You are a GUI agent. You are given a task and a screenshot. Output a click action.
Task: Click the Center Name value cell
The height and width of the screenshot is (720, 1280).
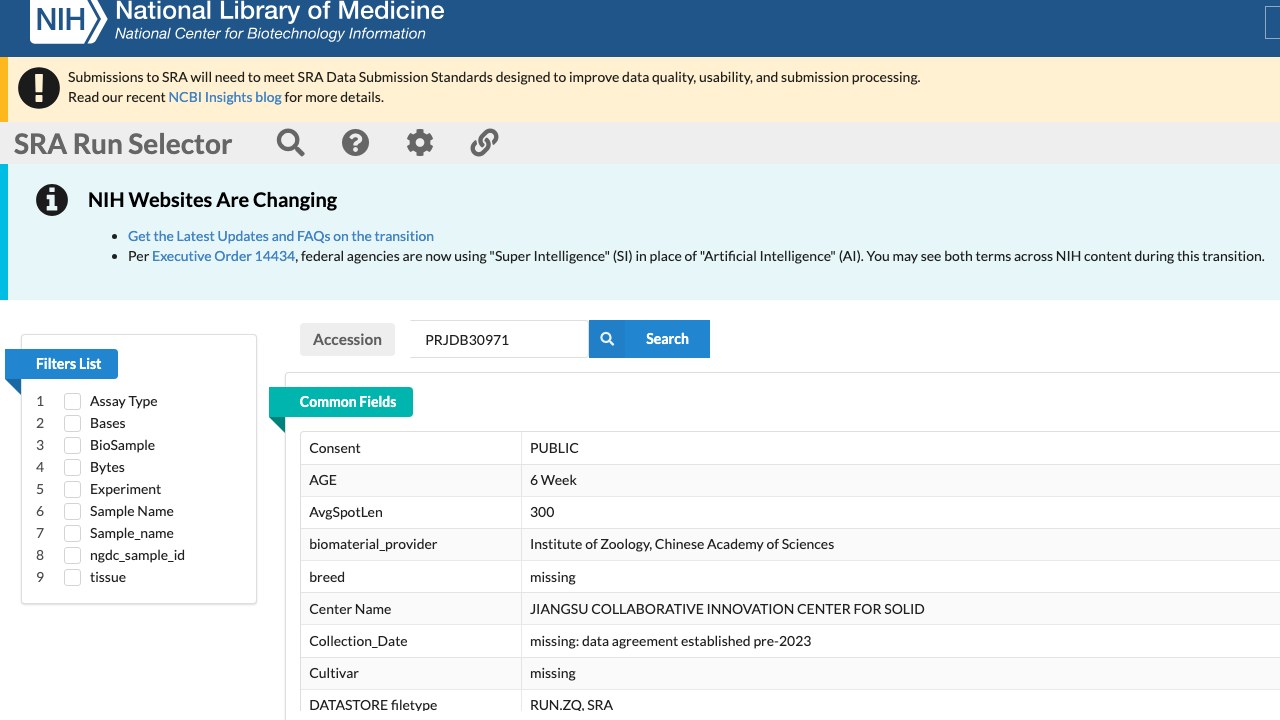(900, 608)
